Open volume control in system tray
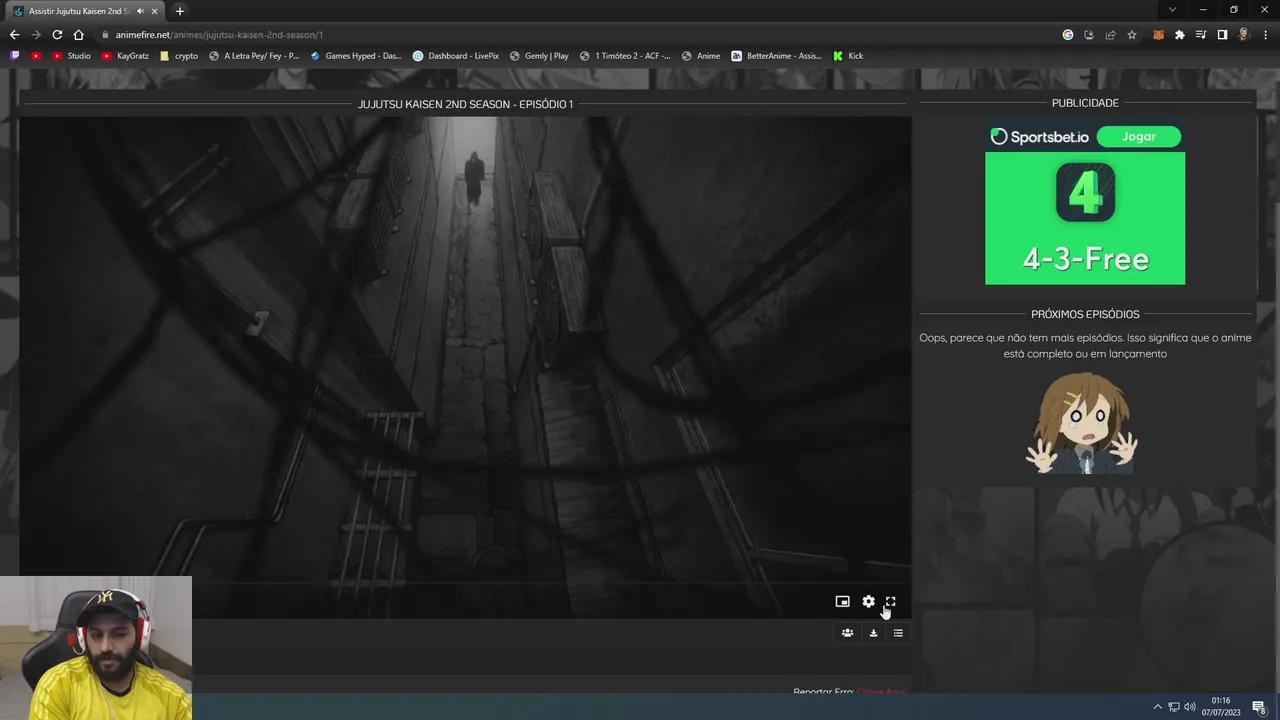 (x=1190, y=707)
